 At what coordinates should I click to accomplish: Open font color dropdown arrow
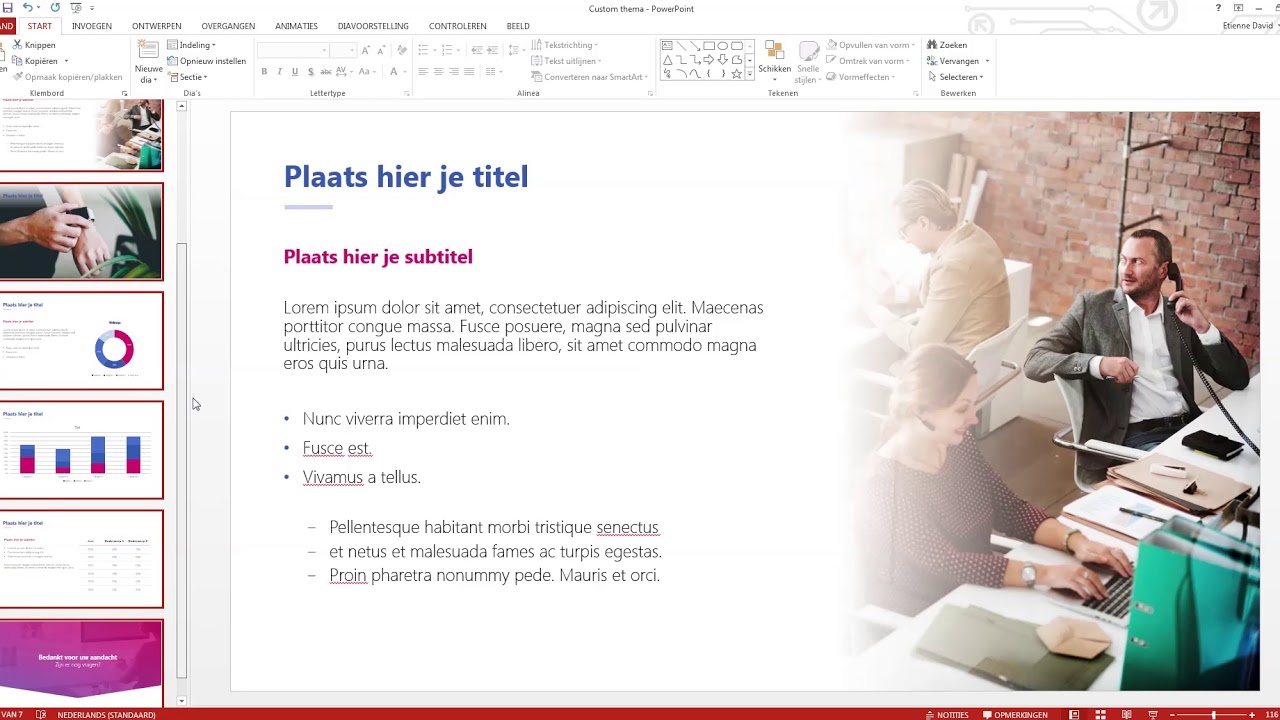pyautogui.click(x=405, y=71)
